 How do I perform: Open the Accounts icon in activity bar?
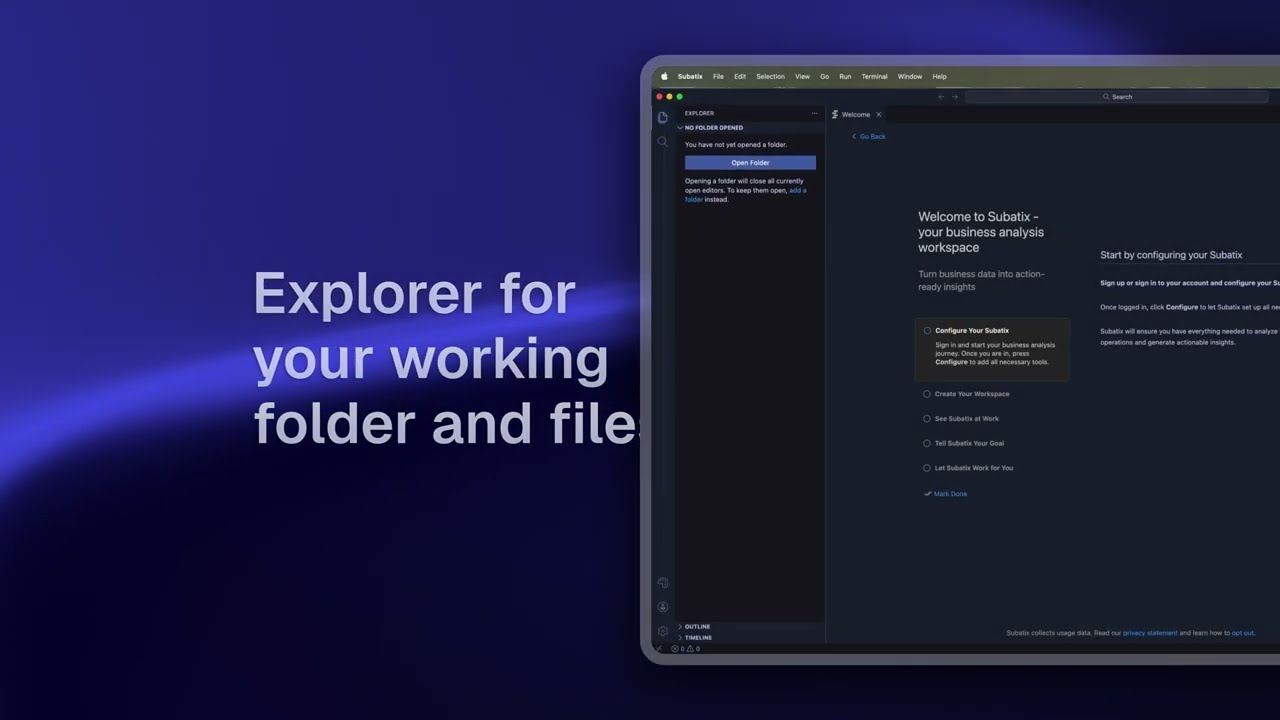pyautogui.click(x=662, y=607)
